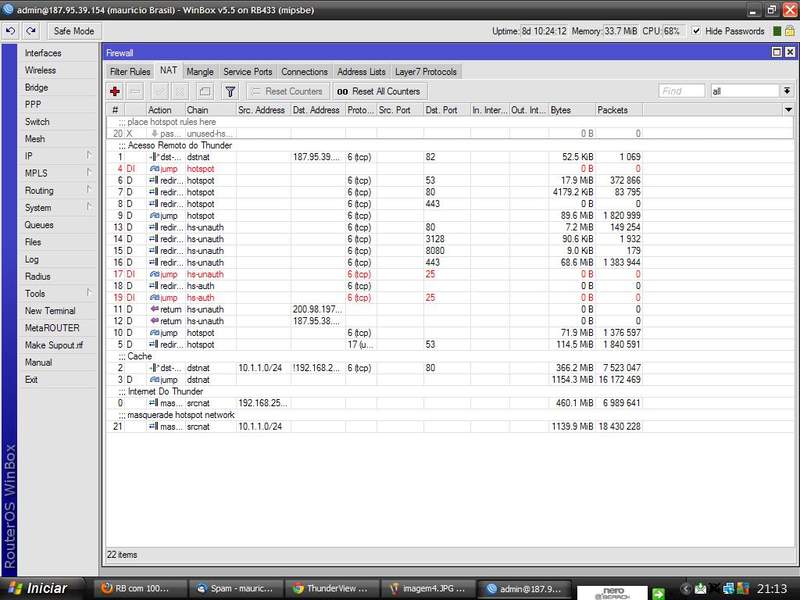Click the undo arrow icon
Screen dimensions: 800x600
click(11, 31)
